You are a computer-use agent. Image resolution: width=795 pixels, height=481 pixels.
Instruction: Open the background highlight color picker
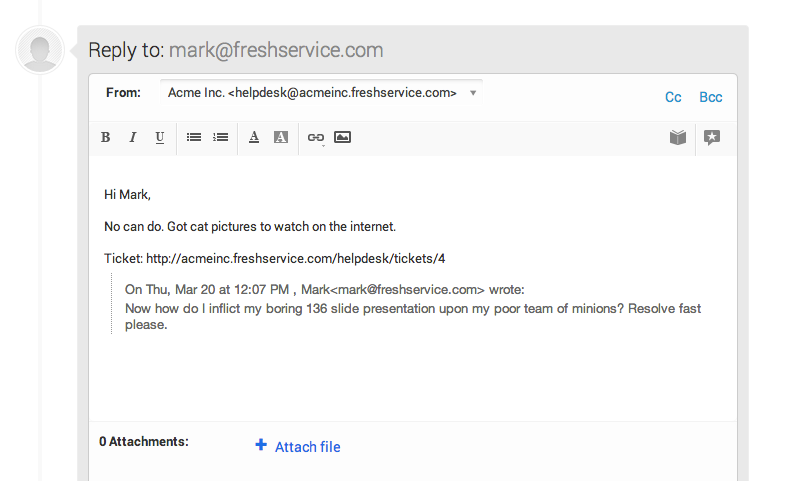point(281,138)
